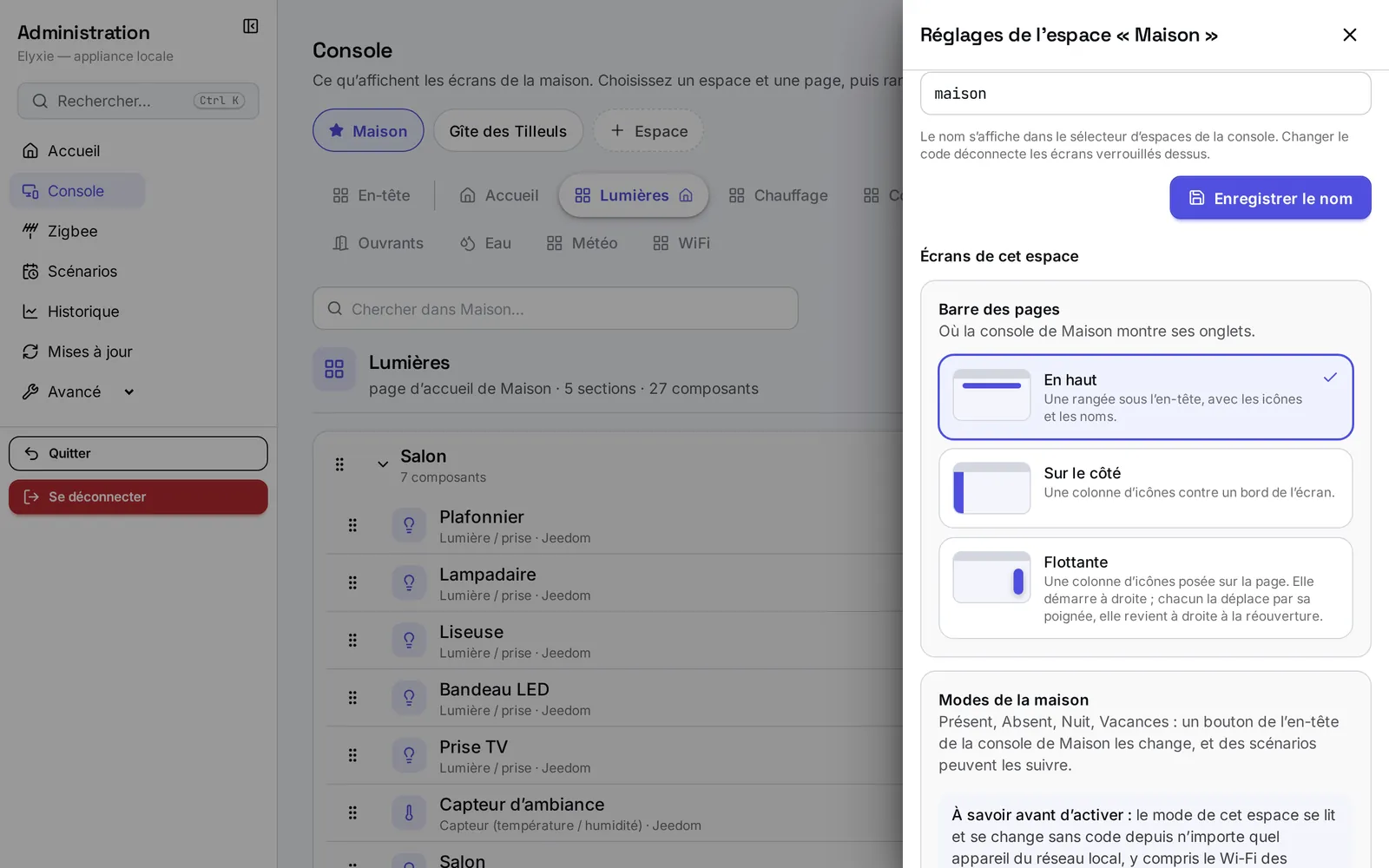
Task: Open Zigbee in the sidebar
Action: tap(73, 231)
